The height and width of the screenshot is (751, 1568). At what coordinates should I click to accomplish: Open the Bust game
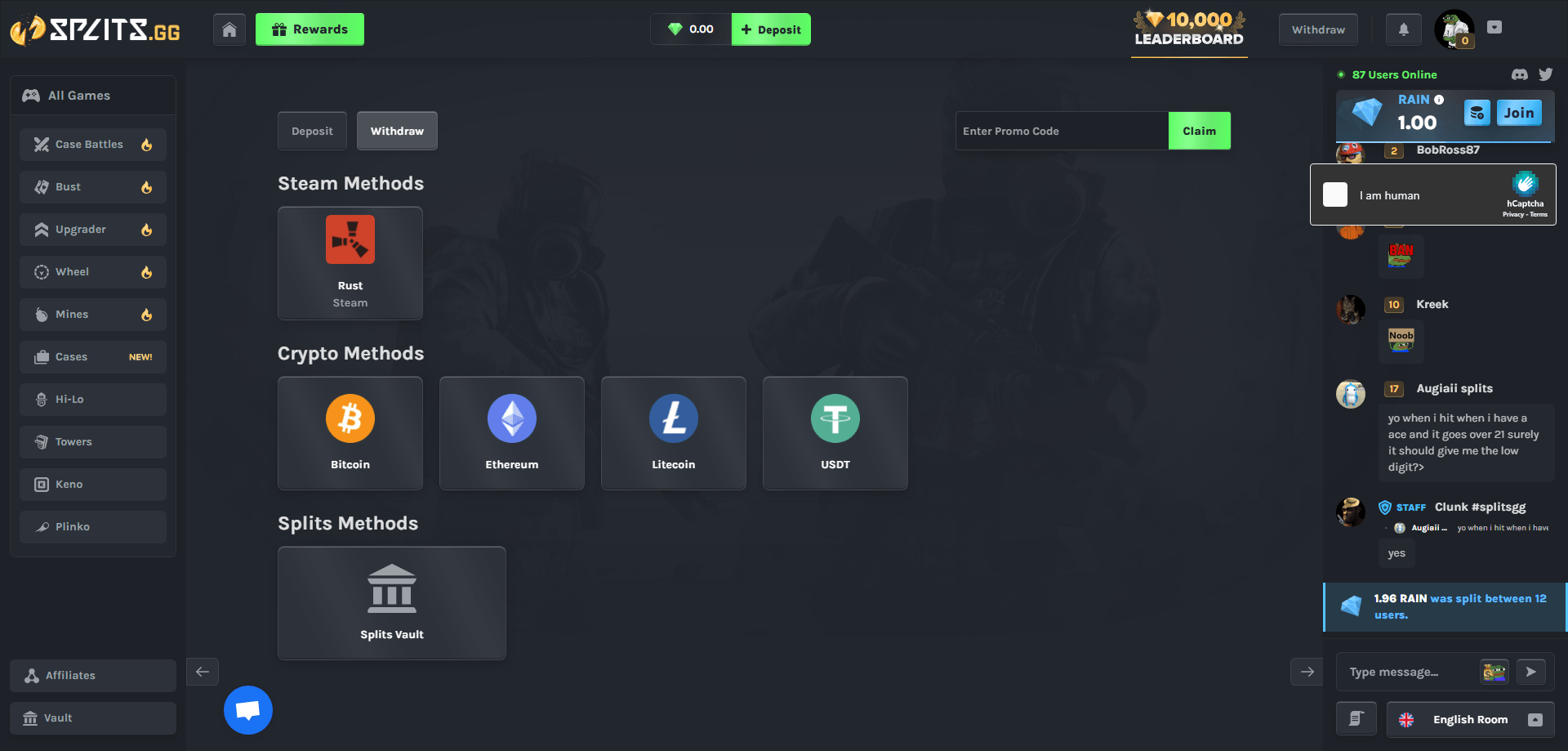(x=93, y=187)
